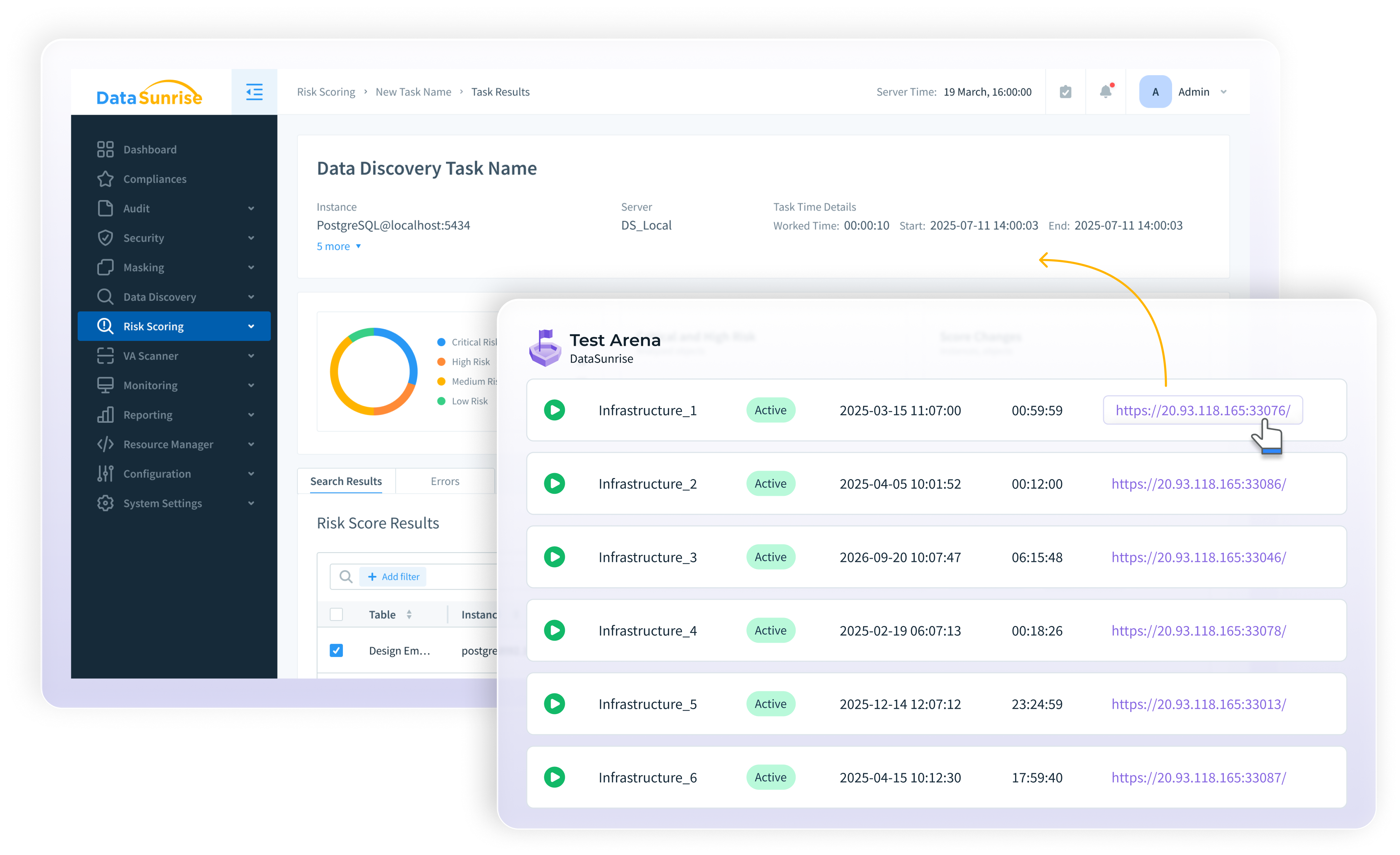Click the search magnifier icon in filter bar
Image resolution: width=1400 pixels, height=855 pixels.
tap(345, 576)
